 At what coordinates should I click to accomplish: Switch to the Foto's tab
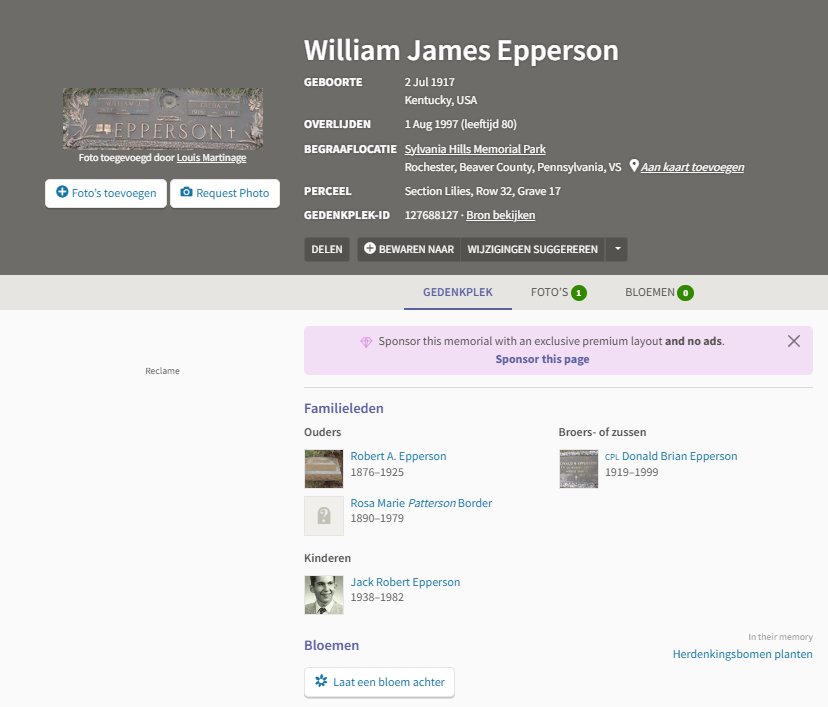558,292
